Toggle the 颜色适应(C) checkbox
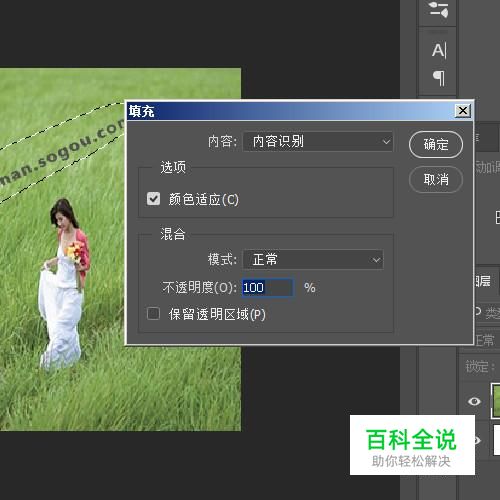 click(153, 199)
